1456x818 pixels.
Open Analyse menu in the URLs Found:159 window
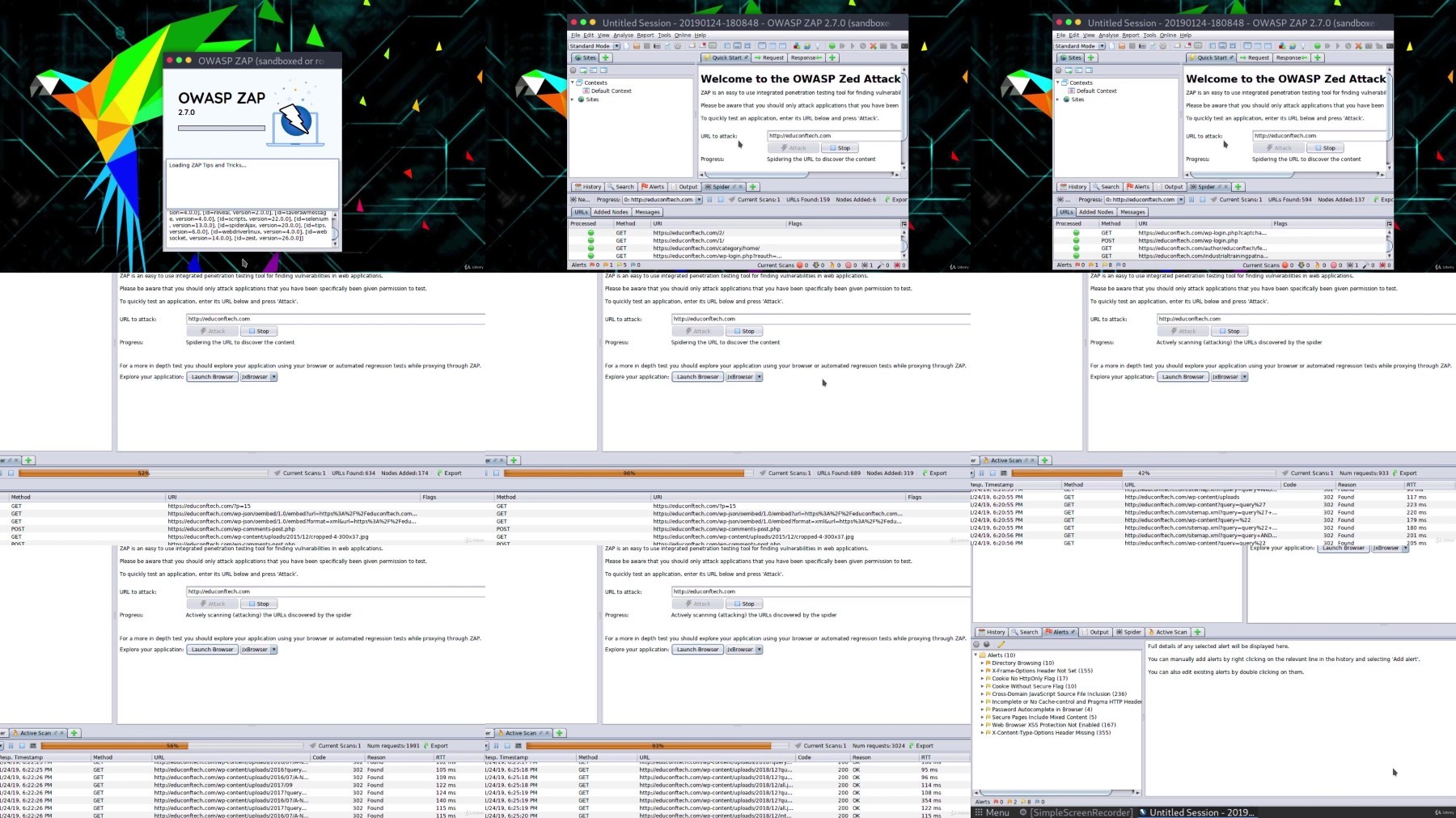coord(624,35)
